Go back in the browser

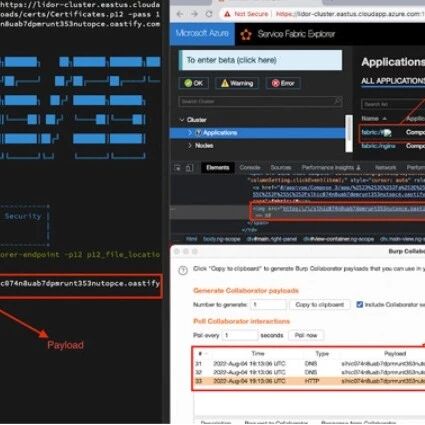180,14
